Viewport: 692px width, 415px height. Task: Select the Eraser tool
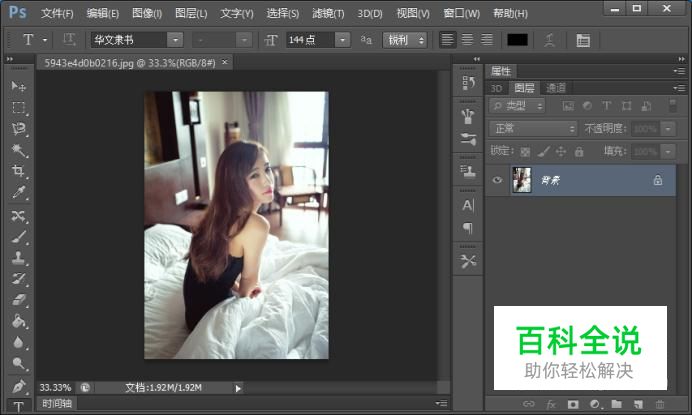18,300
